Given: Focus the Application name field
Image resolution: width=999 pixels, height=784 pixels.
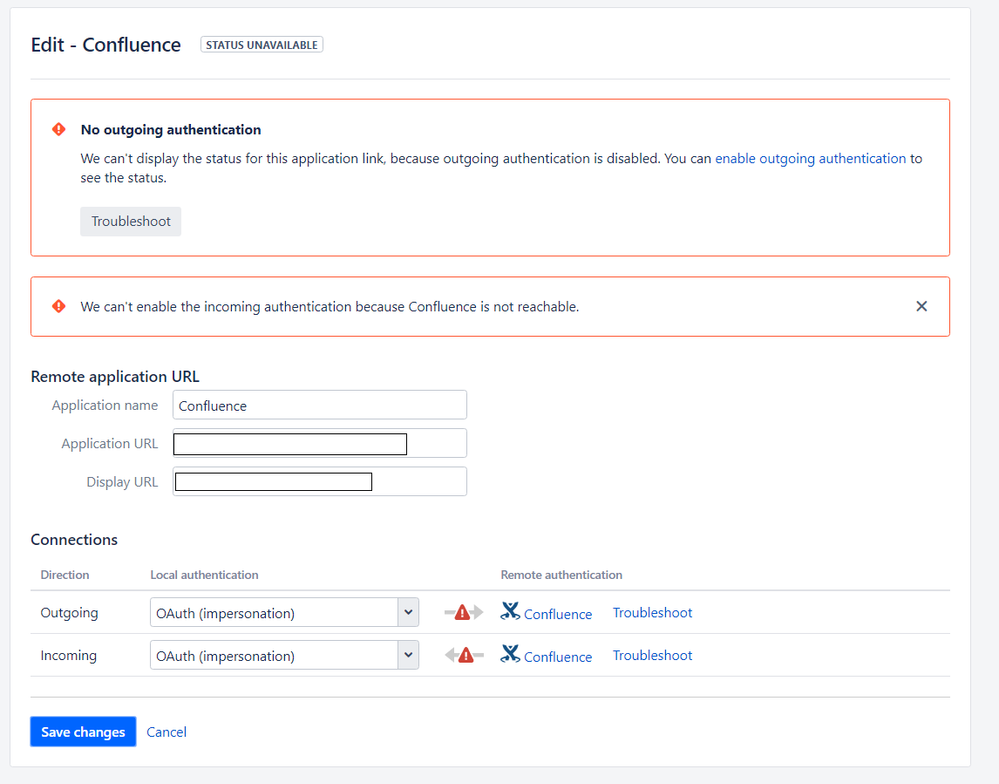Looking at the screenshot, I should 320,405.
